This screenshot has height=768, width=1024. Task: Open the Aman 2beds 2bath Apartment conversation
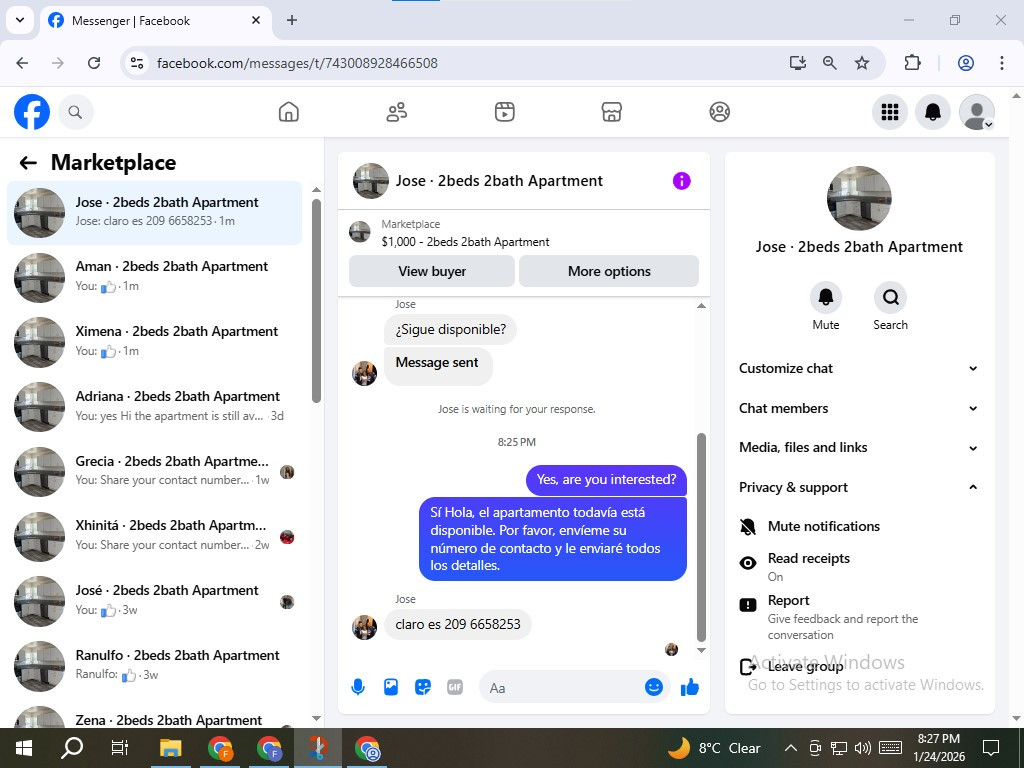[155, 278]
